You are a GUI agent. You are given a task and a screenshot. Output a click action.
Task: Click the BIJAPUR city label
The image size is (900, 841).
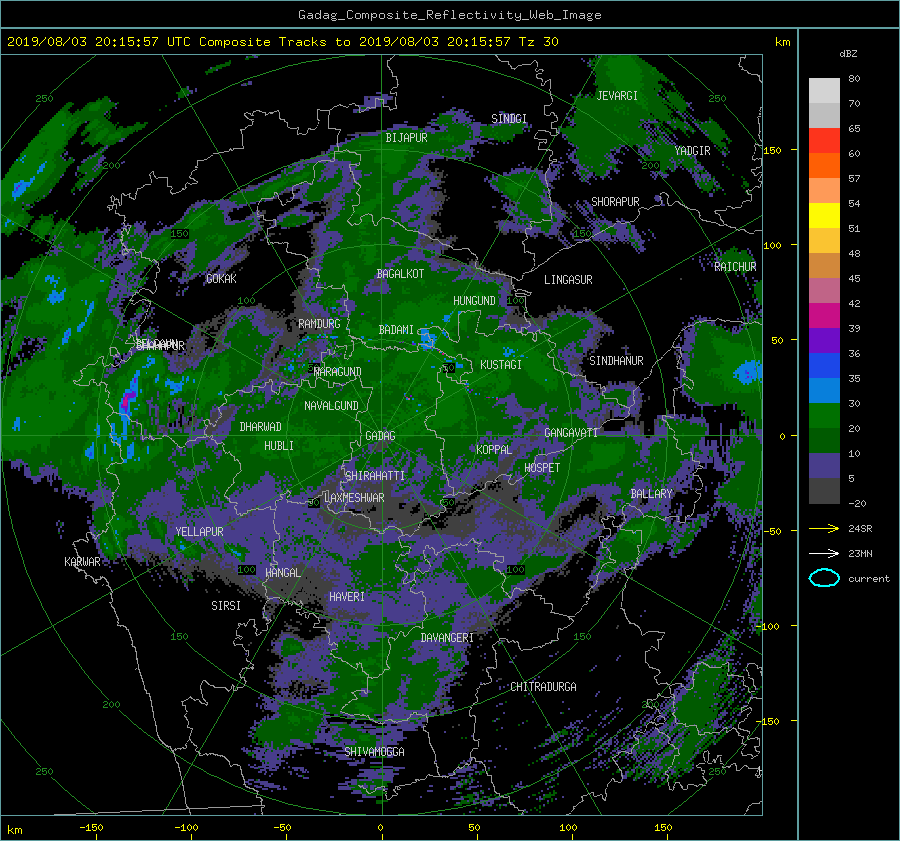click(406, 138)
